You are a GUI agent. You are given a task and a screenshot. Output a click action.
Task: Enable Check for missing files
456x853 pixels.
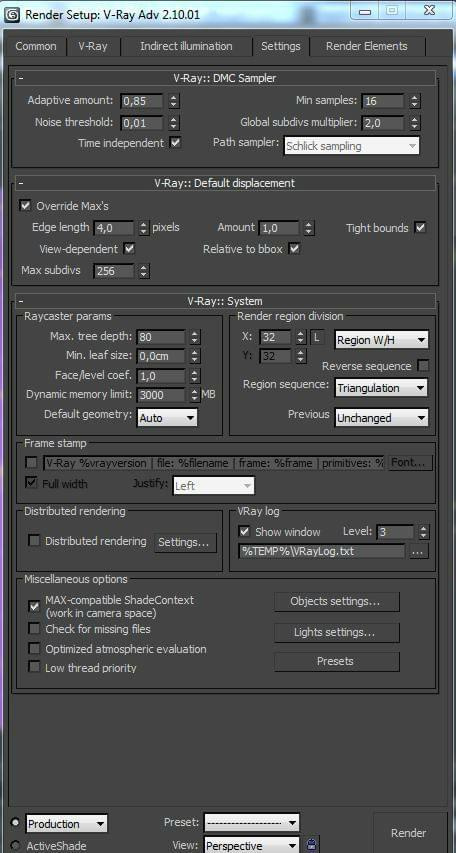click(34, 629)
